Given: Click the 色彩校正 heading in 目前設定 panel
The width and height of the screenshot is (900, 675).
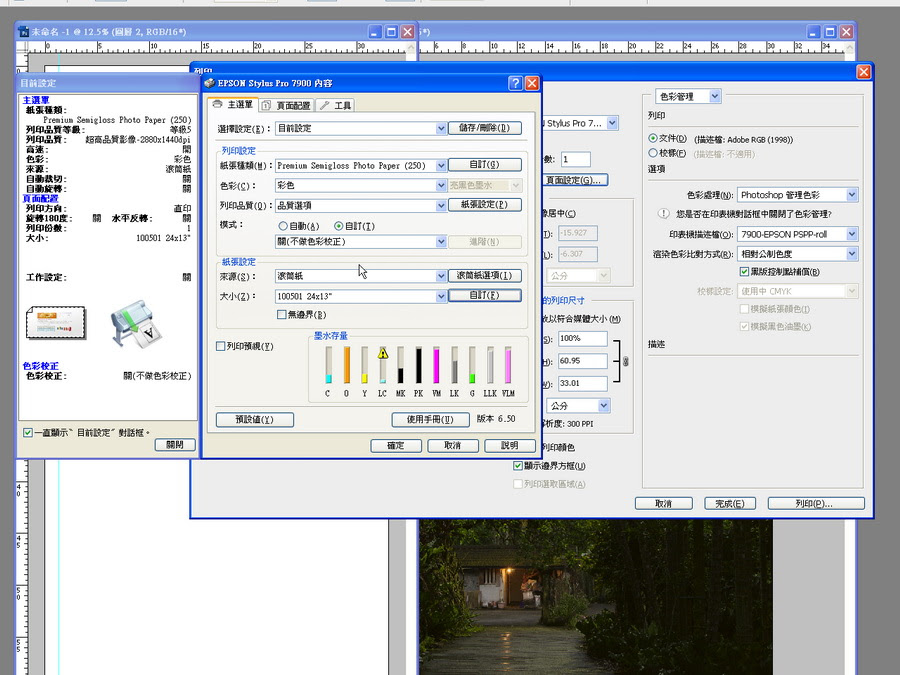Looking at the screenshot, I should pyautogui.click(x=40, y=366).
